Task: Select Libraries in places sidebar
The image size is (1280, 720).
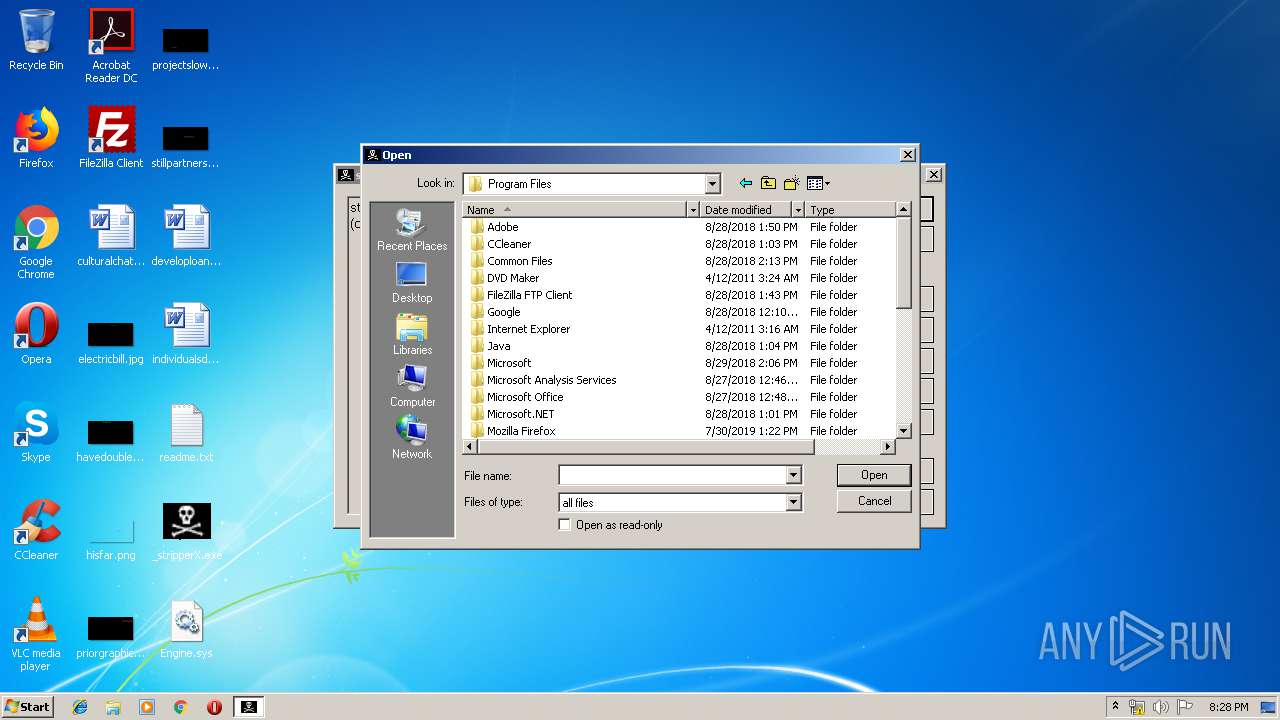Action: (x=412, y=334)
